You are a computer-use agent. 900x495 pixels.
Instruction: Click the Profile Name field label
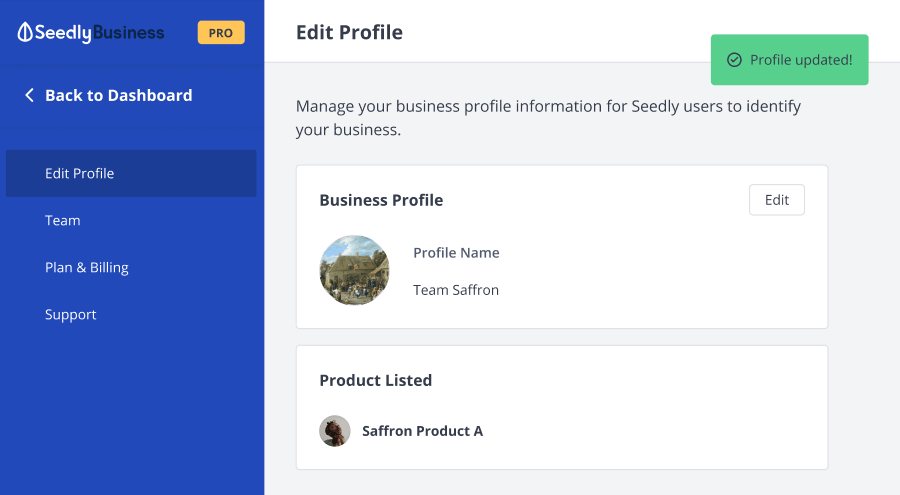coord(456,253)
